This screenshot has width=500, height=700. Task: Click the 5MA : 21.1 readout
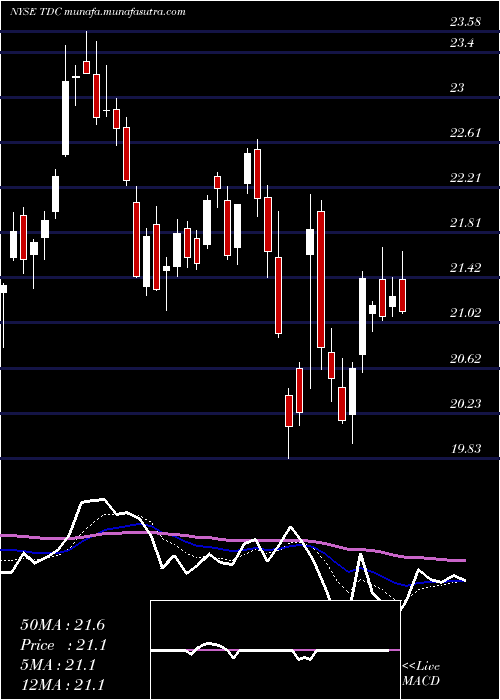coord(58,665)
